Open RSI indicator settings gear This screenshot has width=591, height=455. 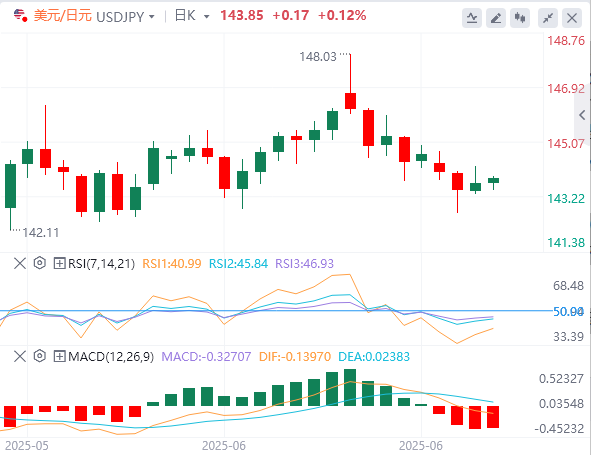(40, 263)
